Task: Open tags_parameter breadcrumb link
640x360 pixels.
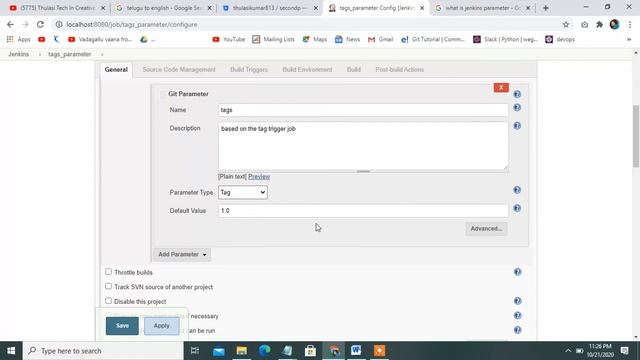Action: tap(70, 54)
